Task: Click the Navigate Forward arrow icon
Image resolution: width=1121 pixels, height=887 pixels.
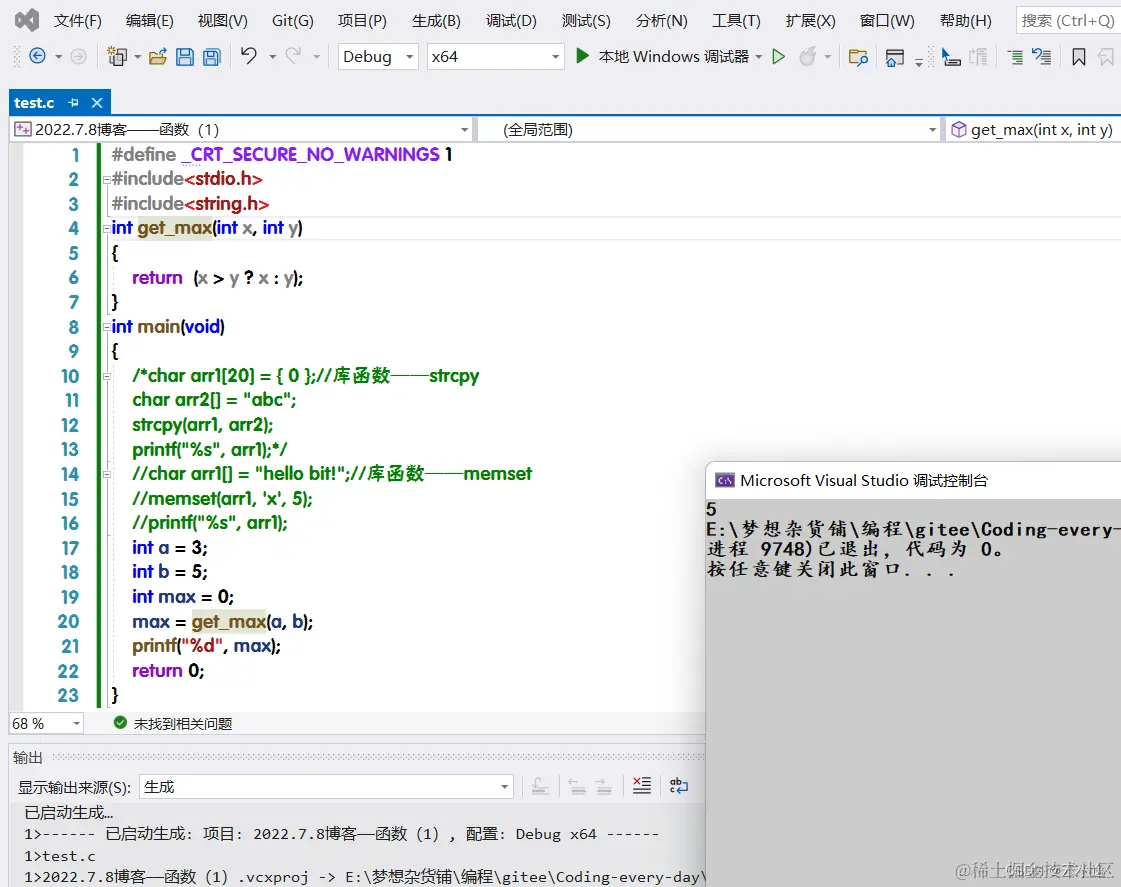Action: [x=78, y=56]
